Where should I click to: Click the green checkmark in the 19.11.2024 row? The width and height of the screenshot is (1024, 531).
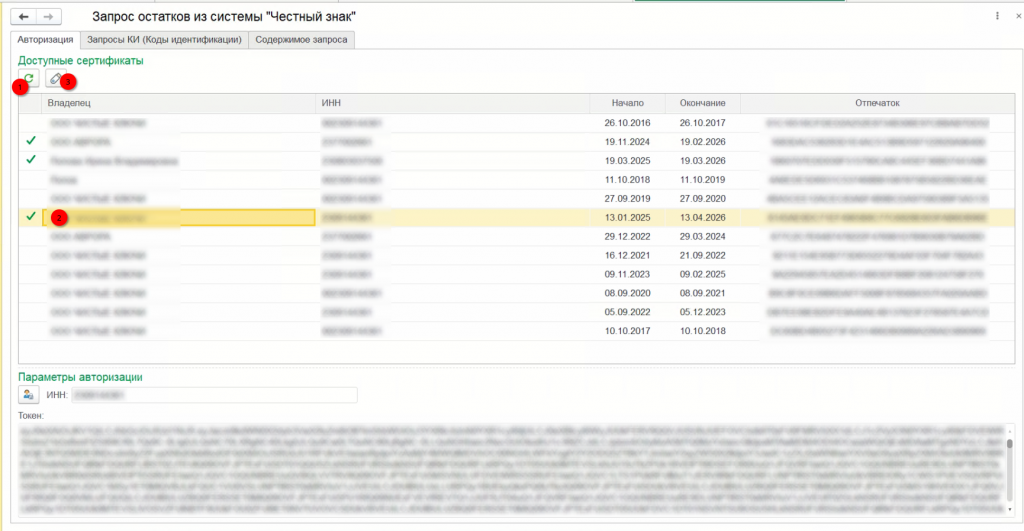[x=31, y=141]
